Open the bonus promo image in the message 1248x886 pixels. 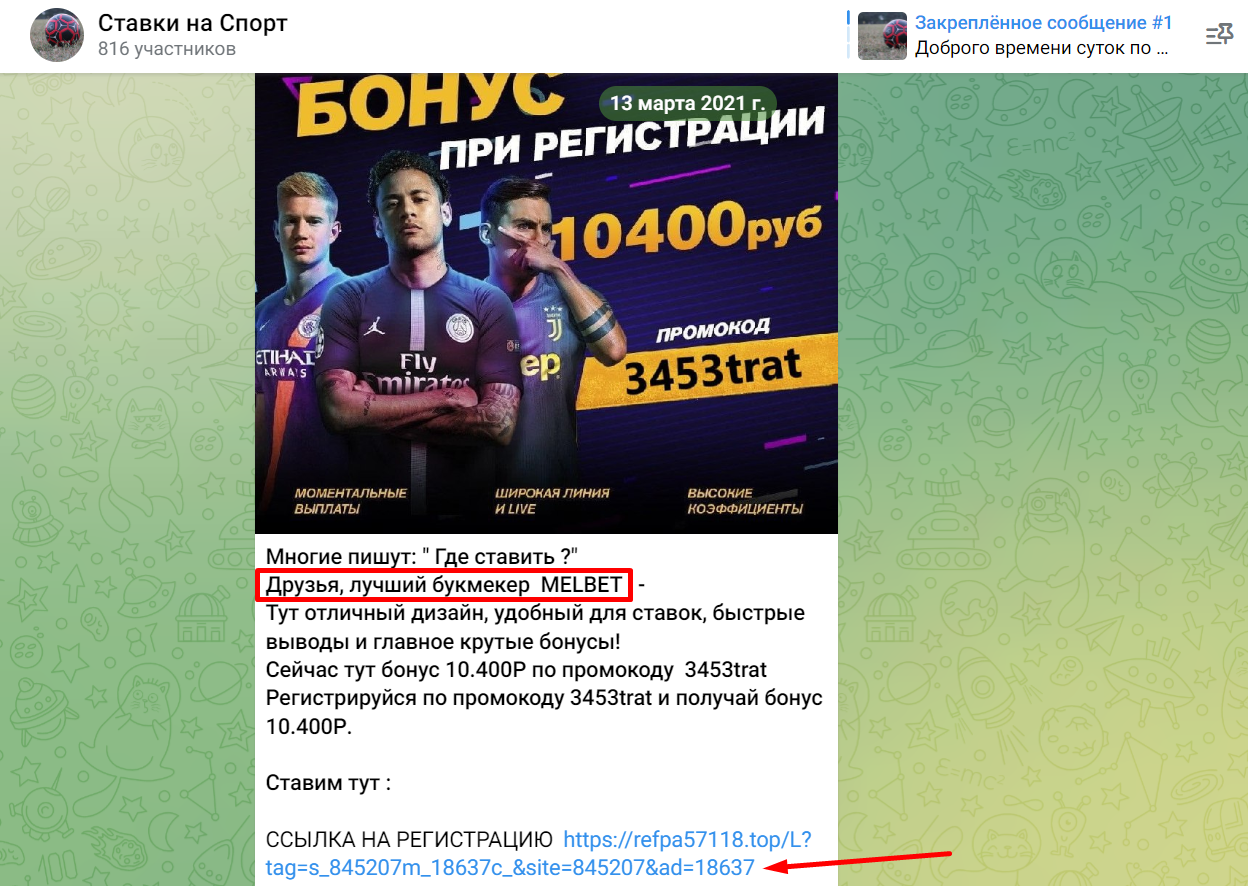[546, 303]
